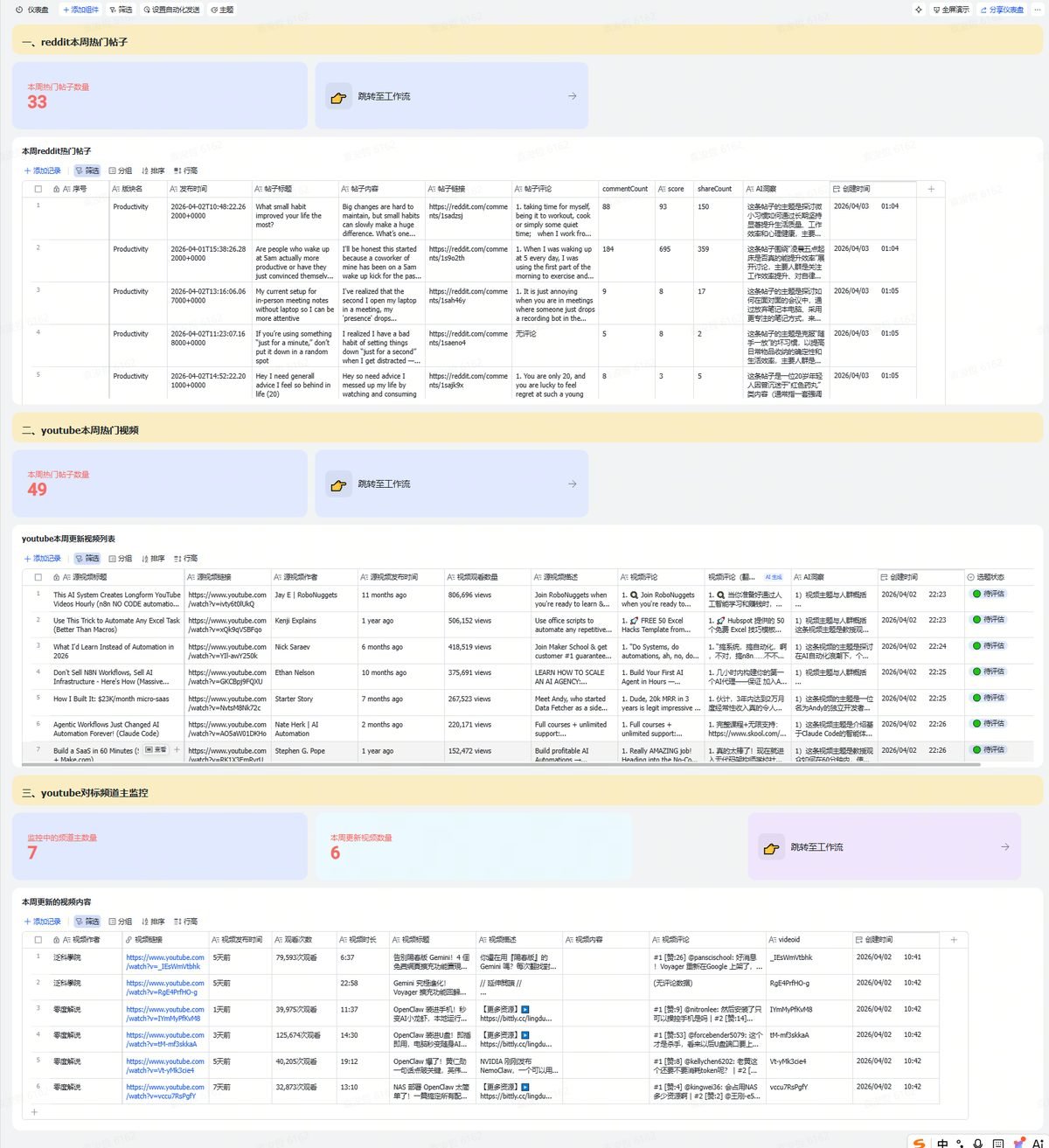Click the 选题状态 column header
1049x1148 pixels.
click(997, 577)
